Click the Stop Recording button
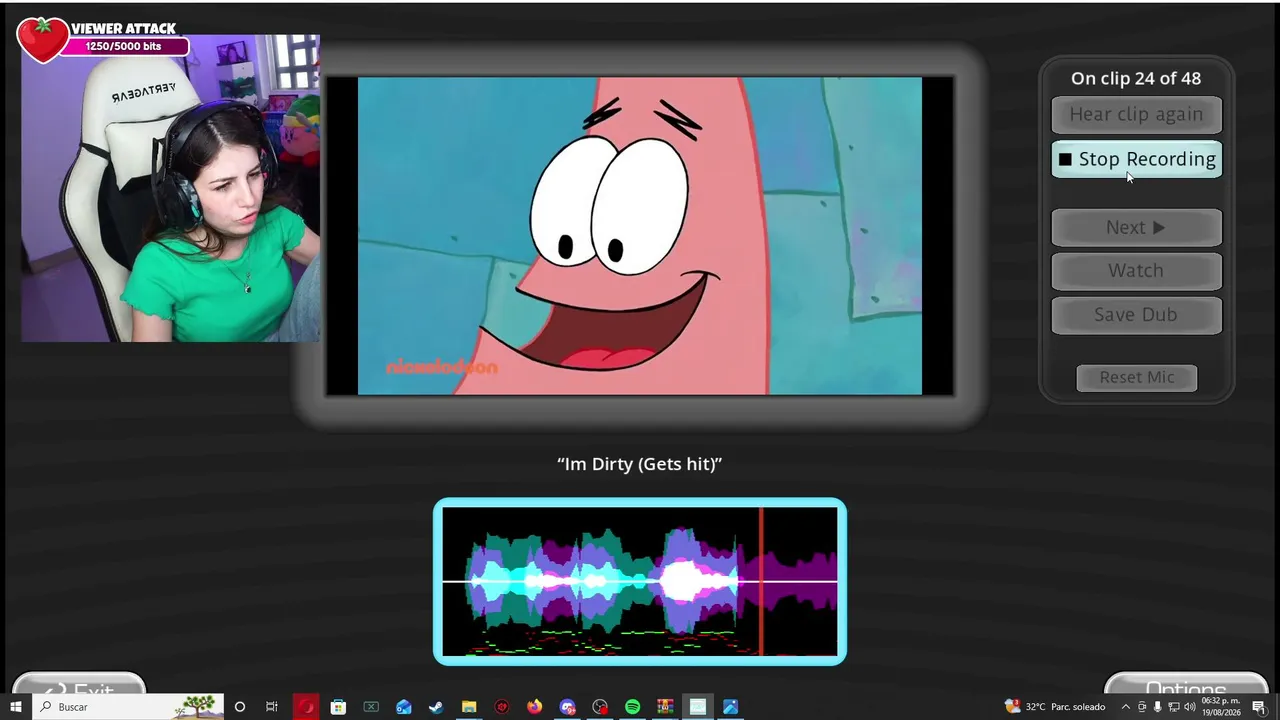Screen dimensions: 1280x720 (x=1136, y=160)
